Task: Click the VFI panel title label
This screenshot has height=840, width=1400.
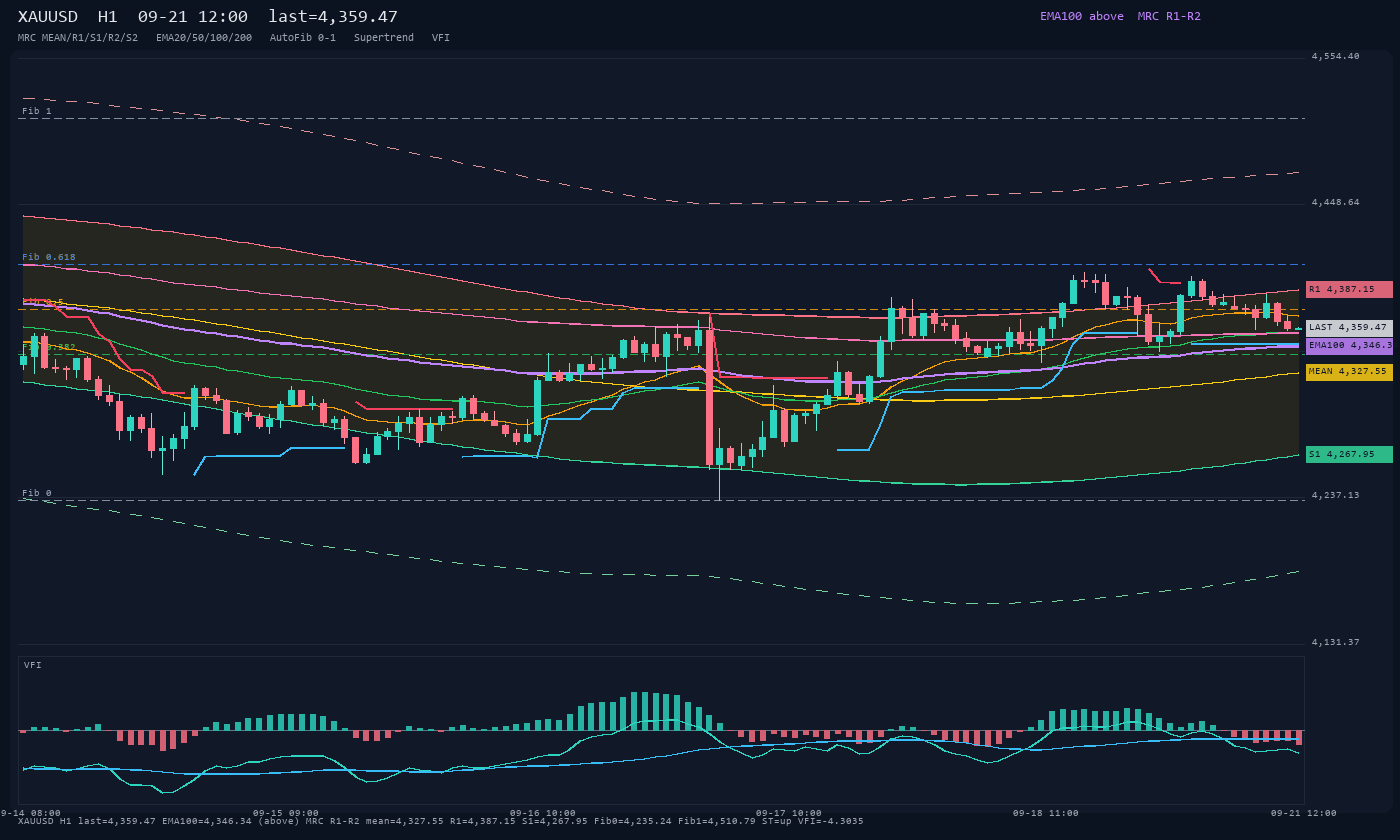Action: pyautogui.click(x=33, y=665)
